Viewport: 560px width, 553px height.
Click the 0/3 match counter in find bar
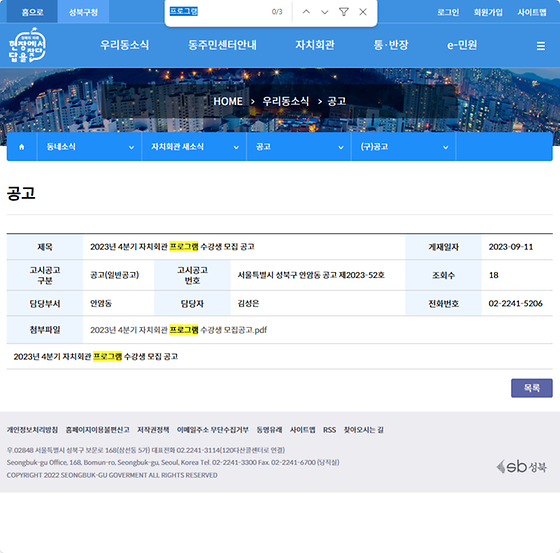(x=277, y=12)
